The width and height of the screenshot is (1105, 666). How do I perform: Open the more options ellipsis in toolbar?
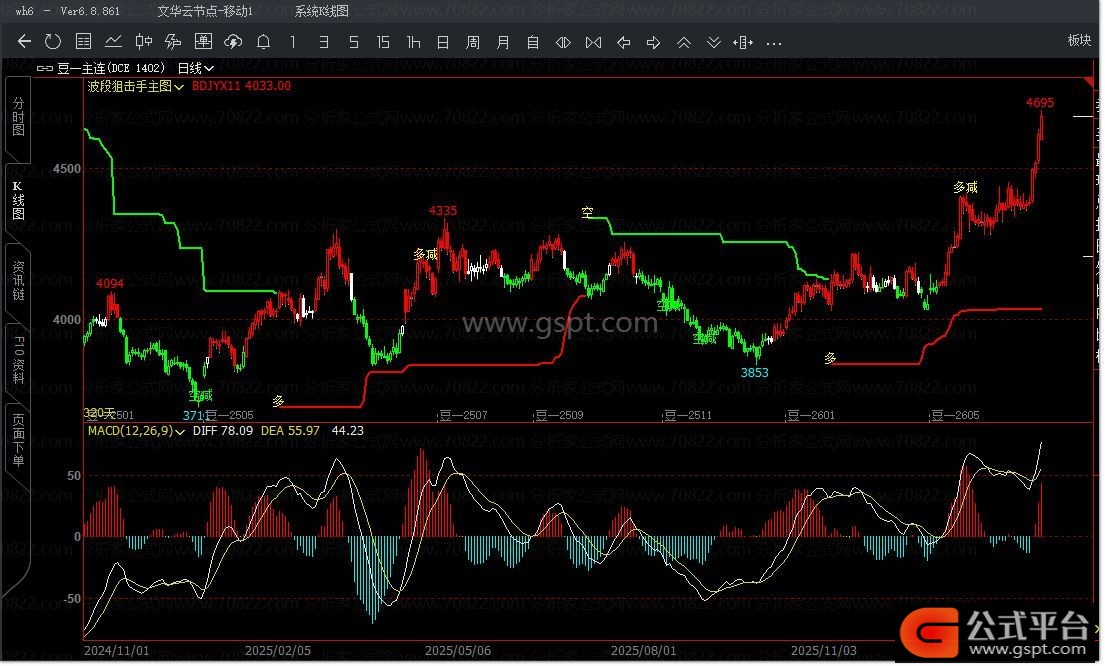click(773, 42)
